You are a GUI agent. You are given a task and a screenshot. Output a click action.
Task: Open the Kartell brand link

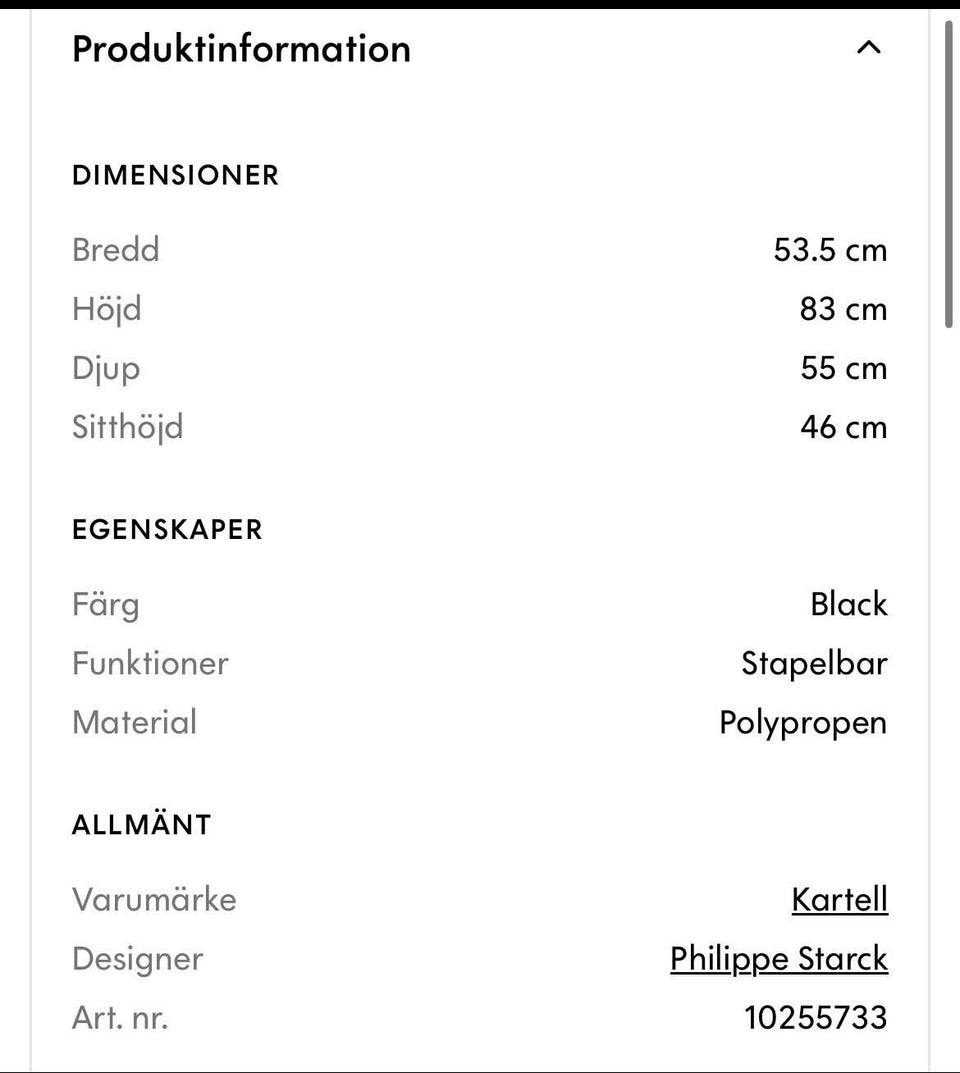(839, 899)
